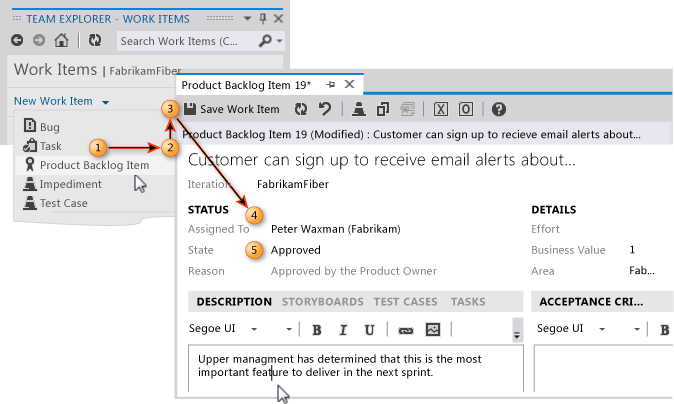
Task: Select the DESCRIPTION tab
Action: click(x=234, y=302)
